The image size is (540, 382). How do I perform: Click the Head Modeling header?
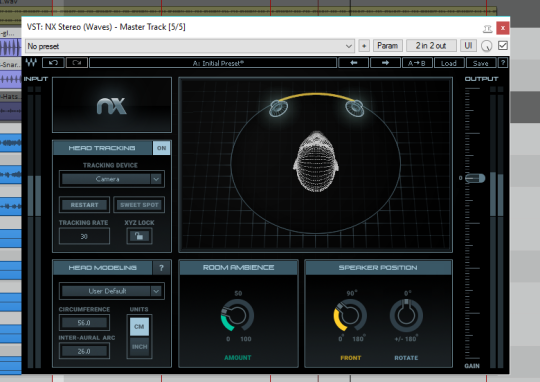(x=102, y=268)
